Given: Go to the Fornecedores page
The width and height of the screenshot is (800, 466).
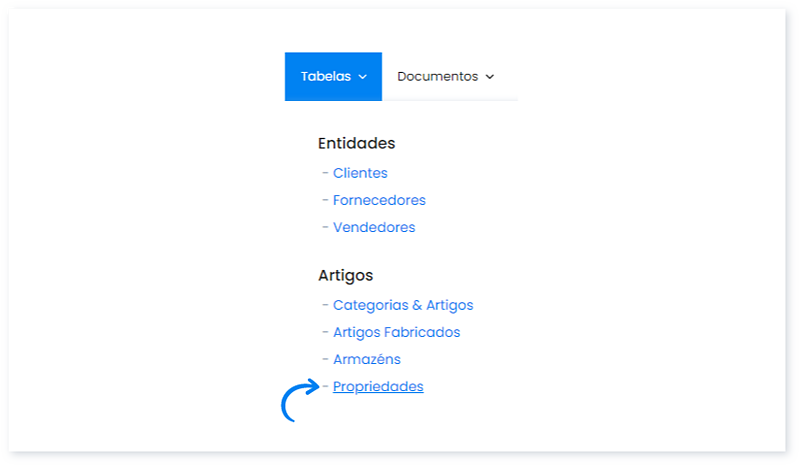Looking at the screenshot, I should (379, 200).
